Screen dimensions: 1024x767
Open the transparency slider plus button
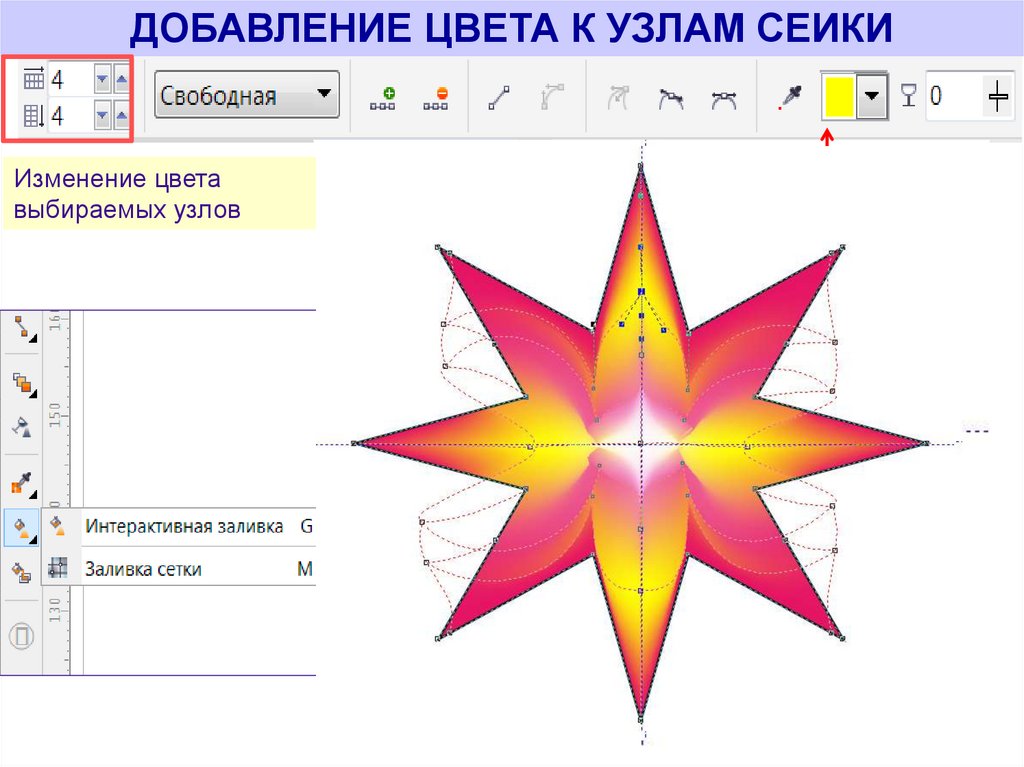click(x=999, y=97)
